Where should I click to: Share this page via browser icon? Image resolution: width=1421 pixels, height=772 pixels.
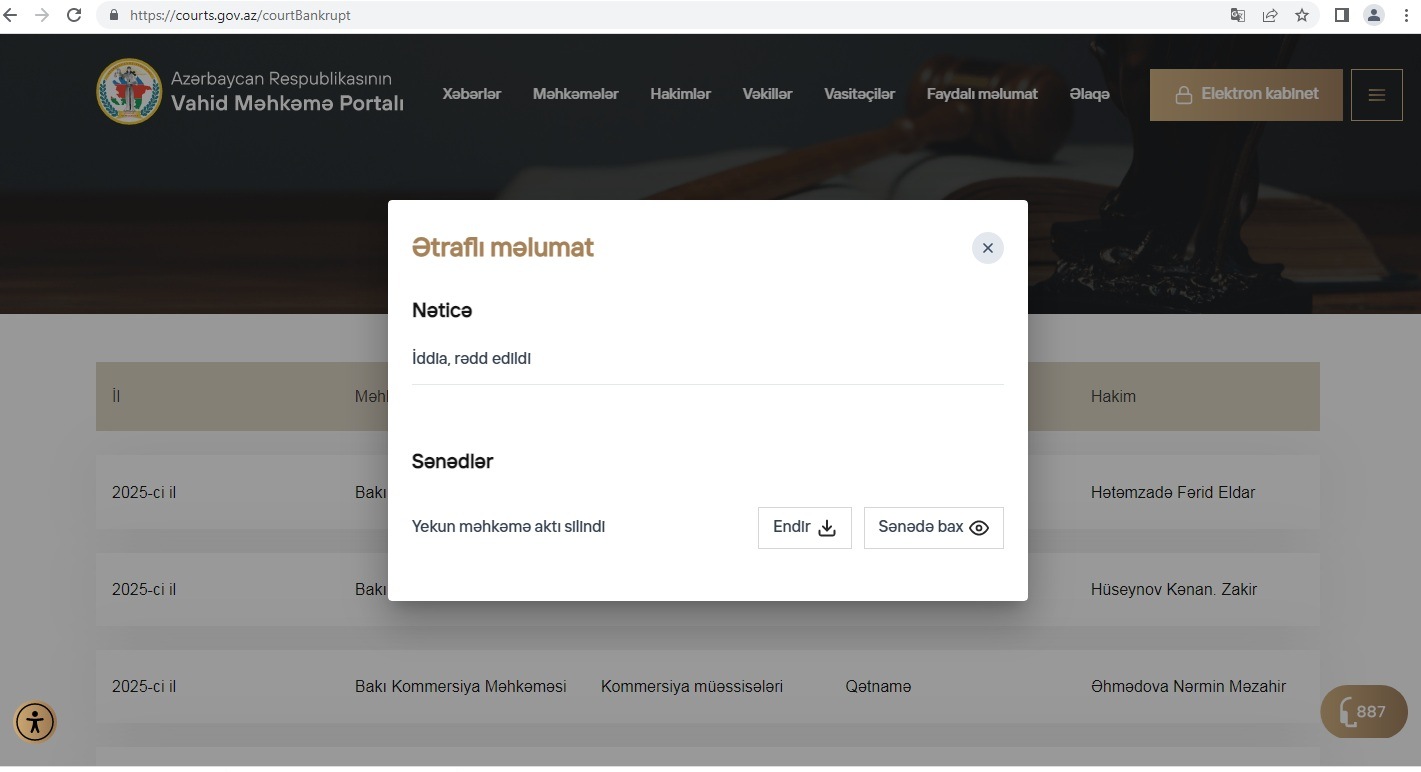point(1270,15)
